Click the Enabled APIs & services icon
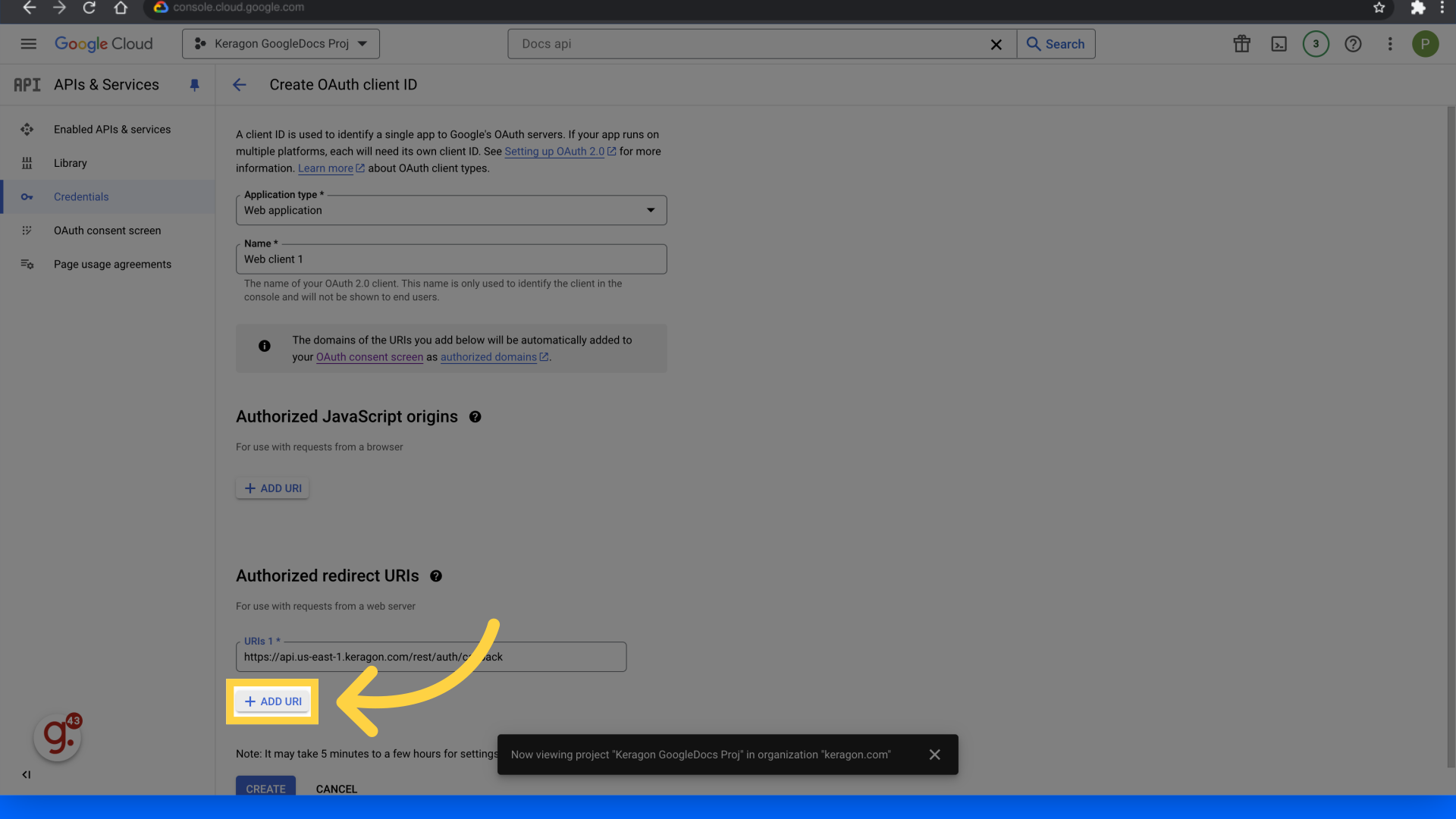 tap(27, 130)
